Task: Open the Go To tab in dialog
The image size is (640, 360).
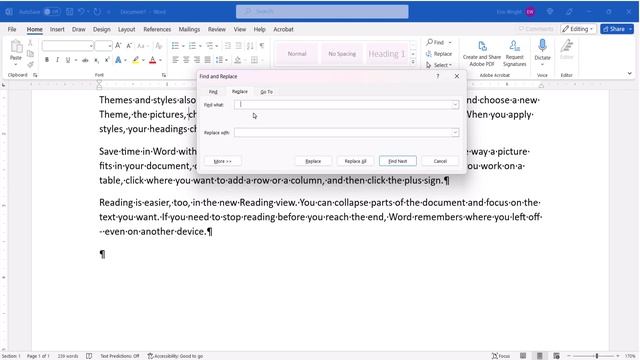Action: click(267, 92)
